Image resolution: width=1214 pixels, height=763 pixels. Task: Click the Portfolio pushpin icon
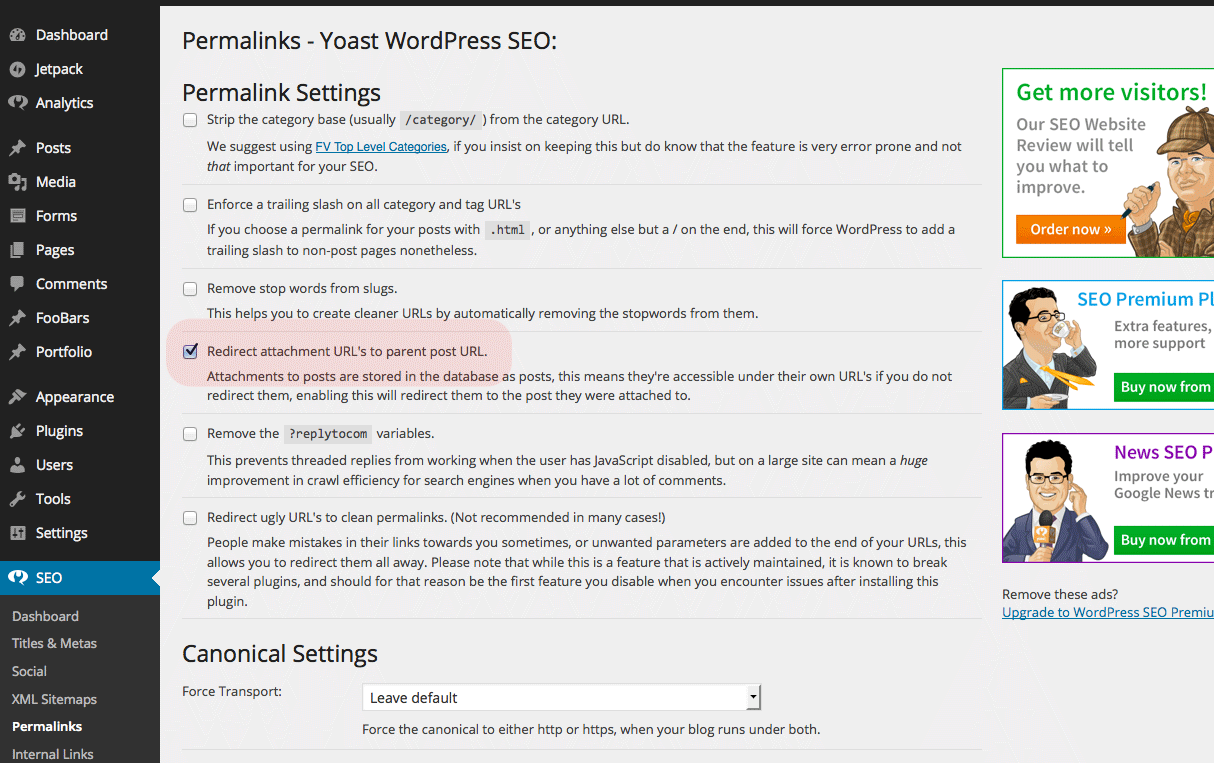(x=17, y=352)
